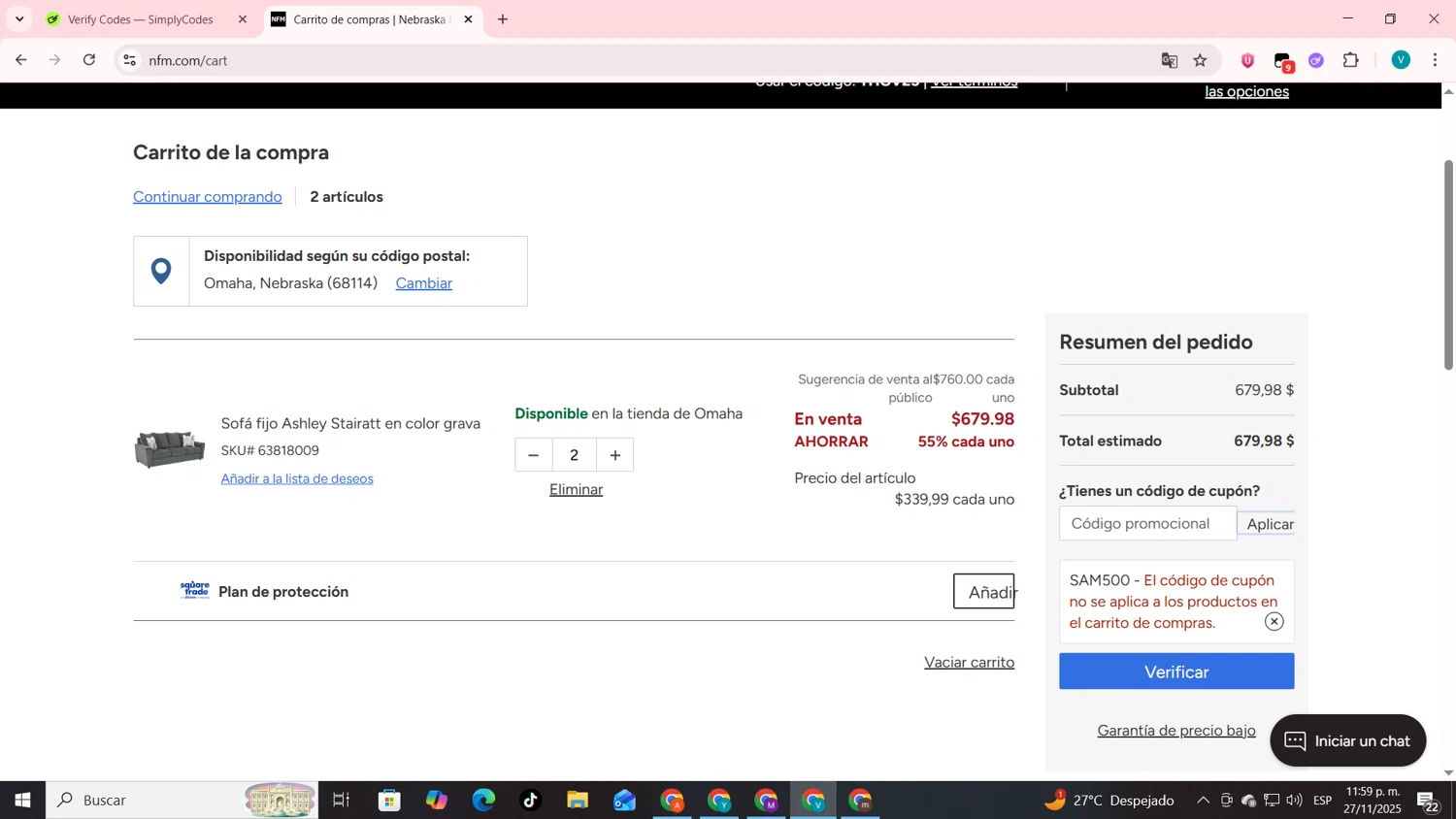Switch the ESP input language indicator
Screen dimensions: 1456x819
pos(1323,801)
